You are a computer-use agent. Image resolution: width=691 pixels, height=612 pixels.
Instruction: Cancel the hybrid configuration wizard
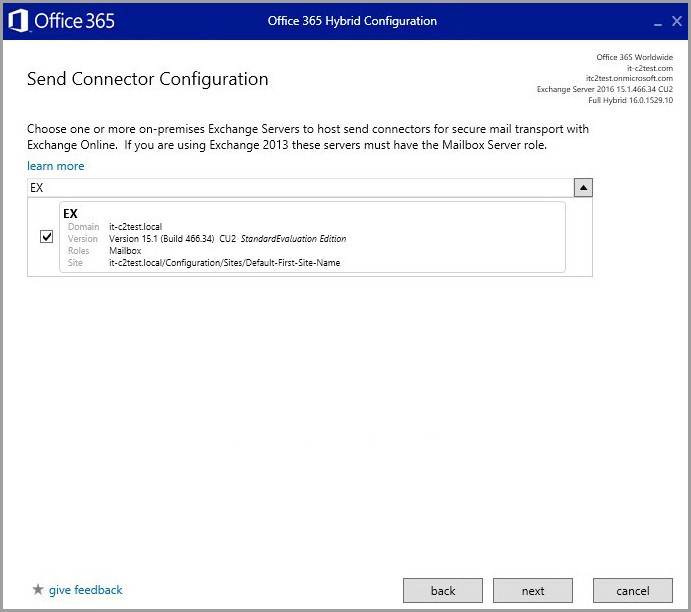pos(633,590)
